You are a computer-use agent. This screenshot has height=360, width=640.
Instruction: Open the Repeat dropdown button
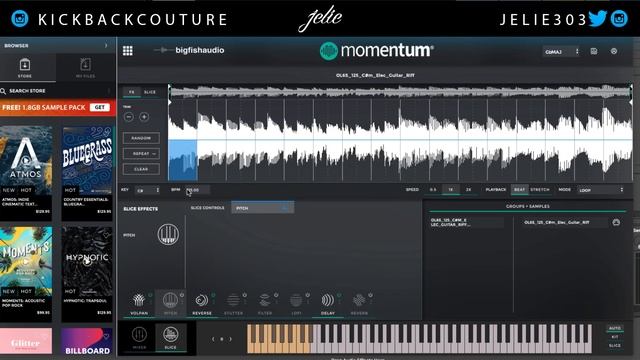[x=141, y=153]
